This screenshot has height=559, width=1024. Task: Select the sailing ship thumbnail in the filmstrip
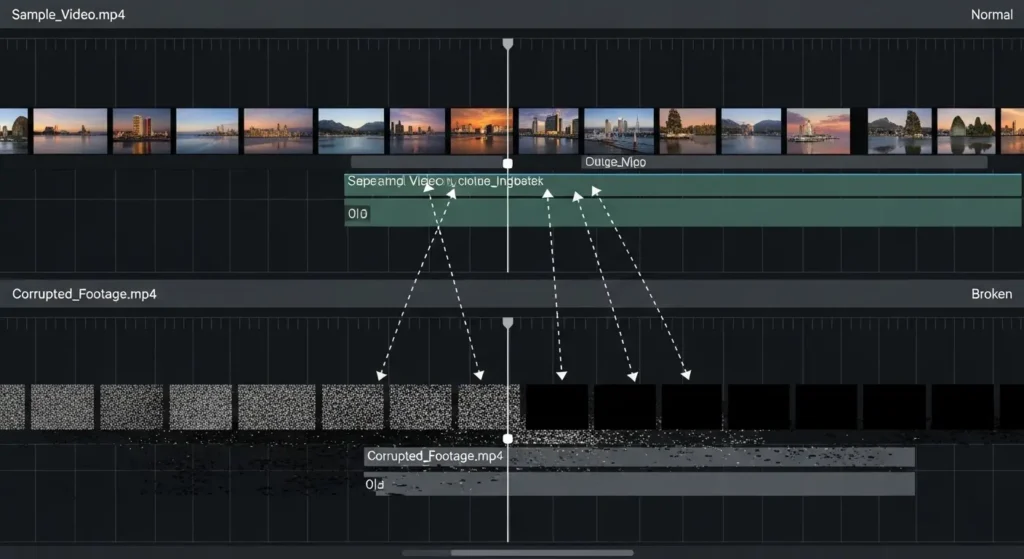point(687,131)
